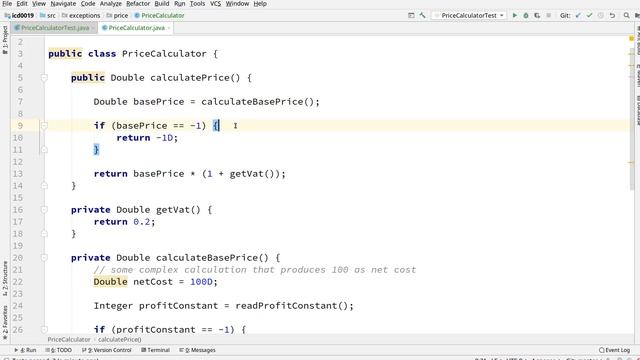Open the View menu

point(39,4)
